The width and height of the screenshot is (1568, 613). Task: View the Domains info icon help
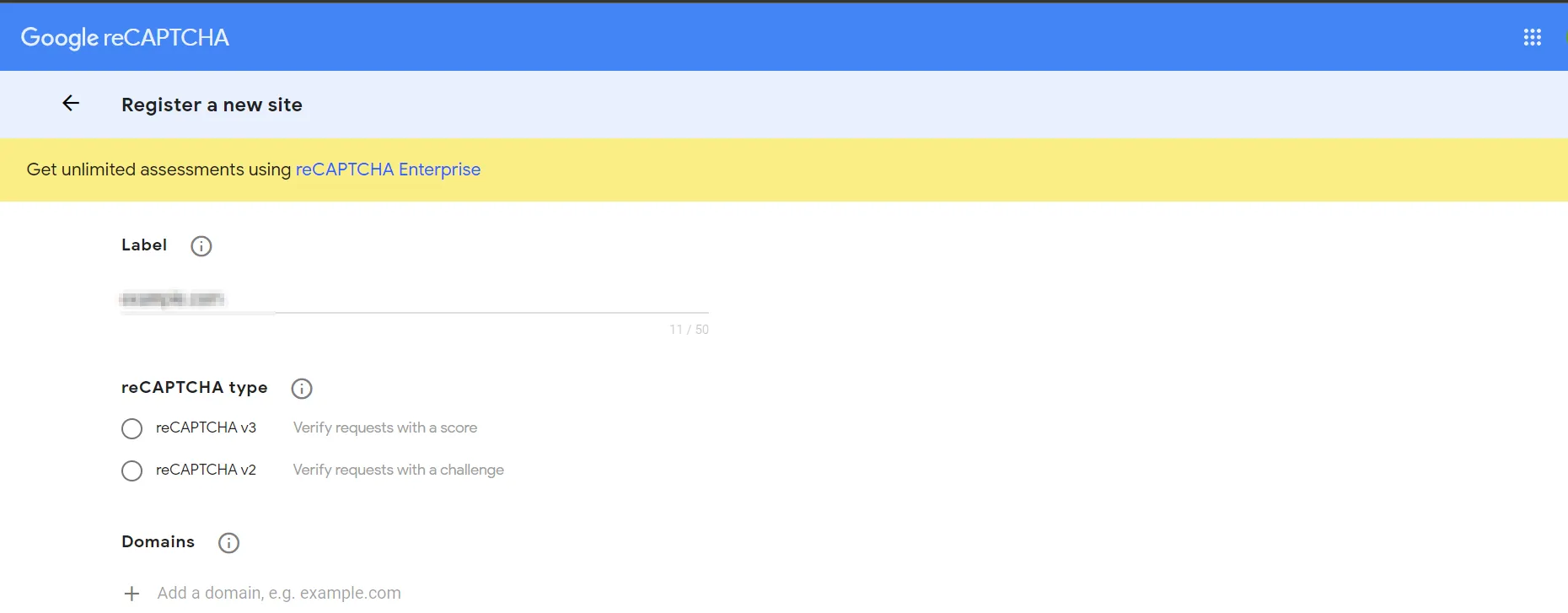point(228,543)
